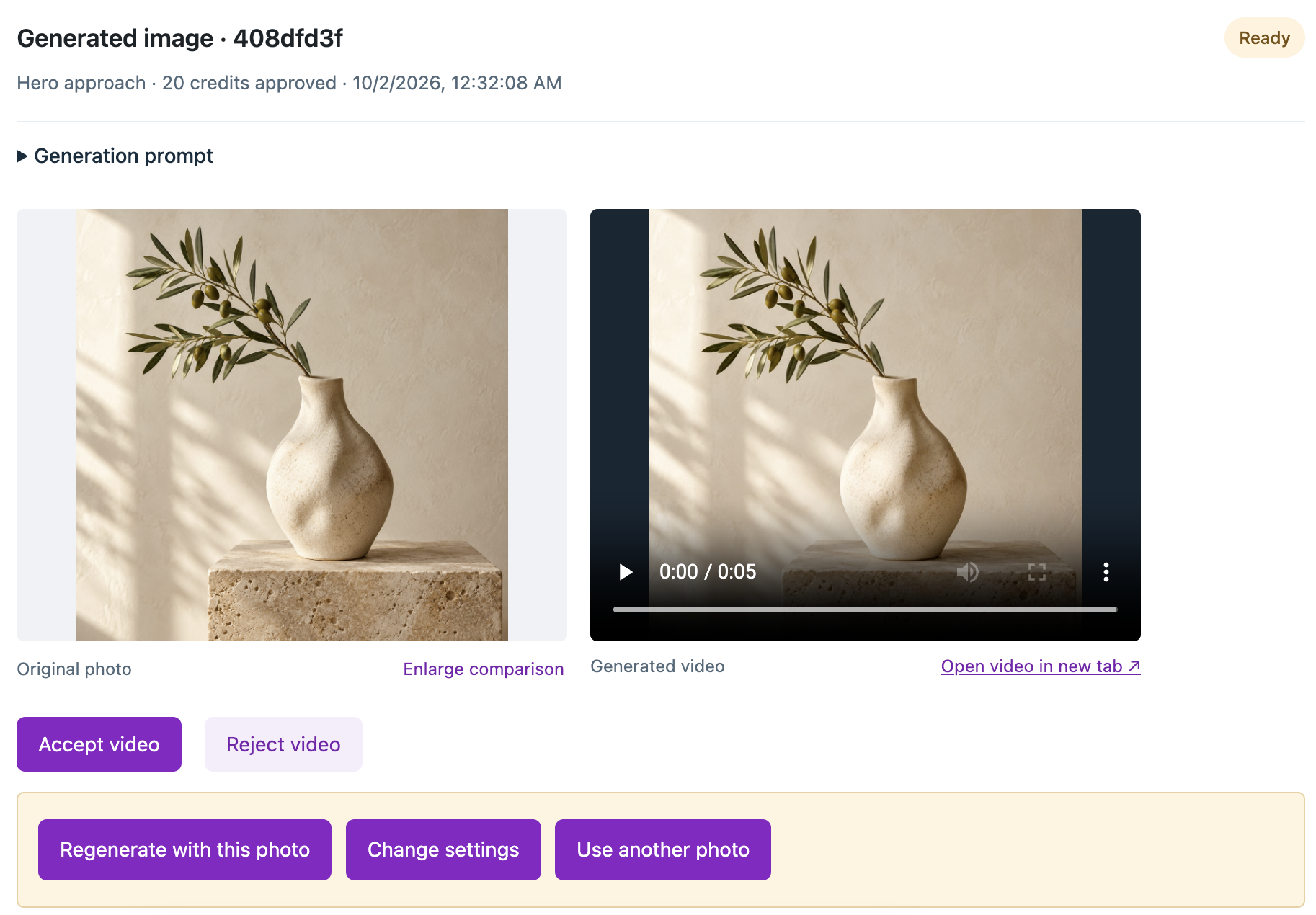Choose Use another photo
Viewport: 1316px width, 915px height.
click(663, 849)
